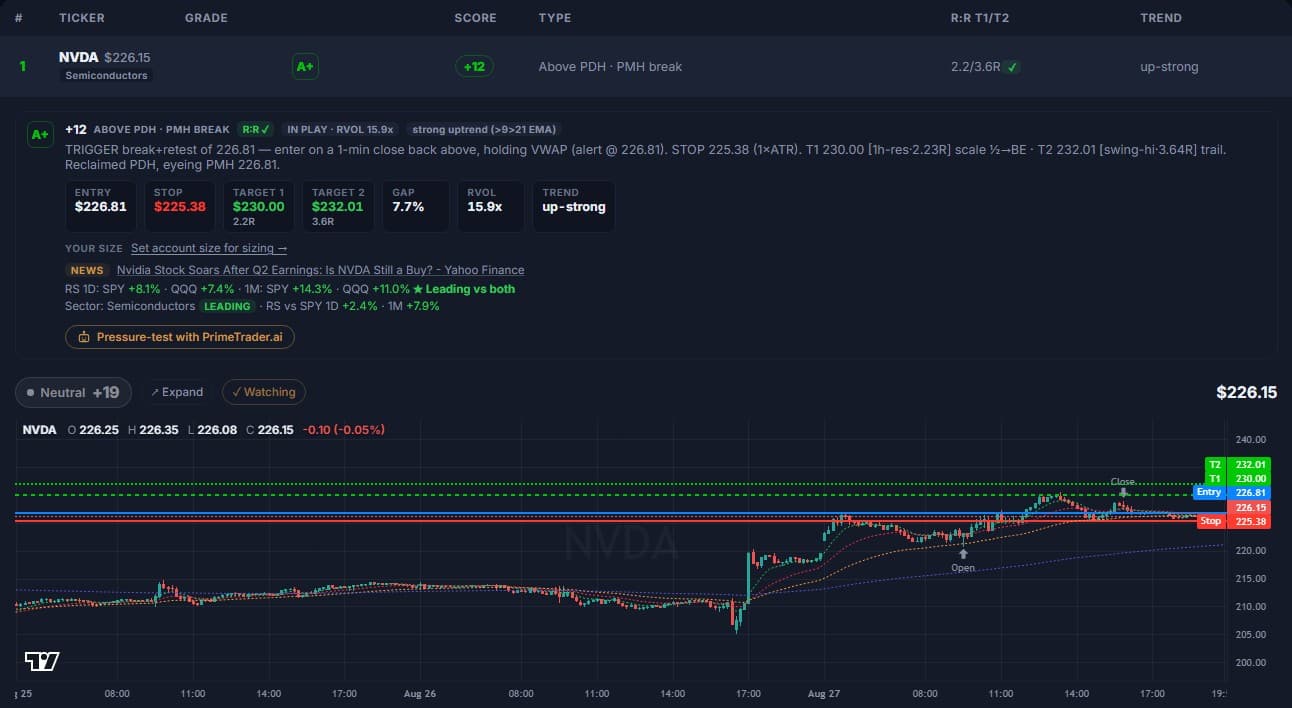Open Pressure-test with PrimeTrader.ai
1292x708 pixels.
180,337
